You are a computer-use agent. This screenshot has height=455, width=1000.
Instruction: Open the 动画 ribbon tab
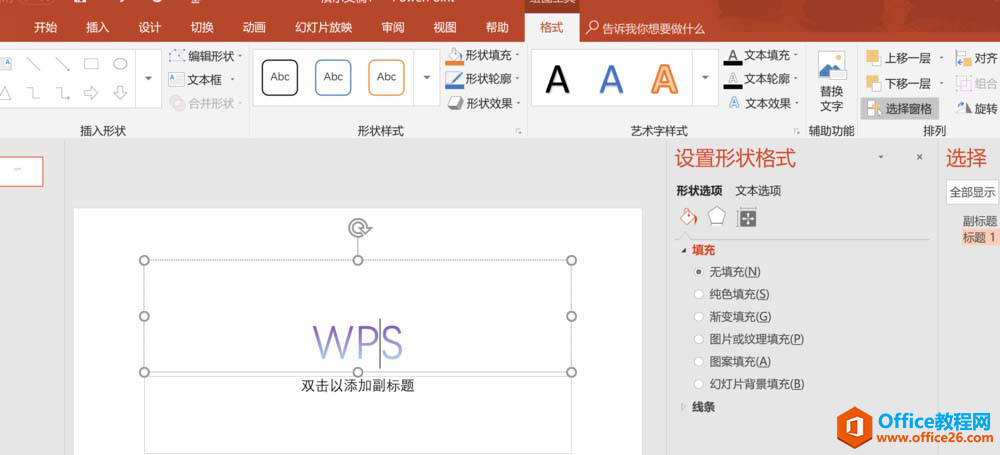(x=254, y=28)
